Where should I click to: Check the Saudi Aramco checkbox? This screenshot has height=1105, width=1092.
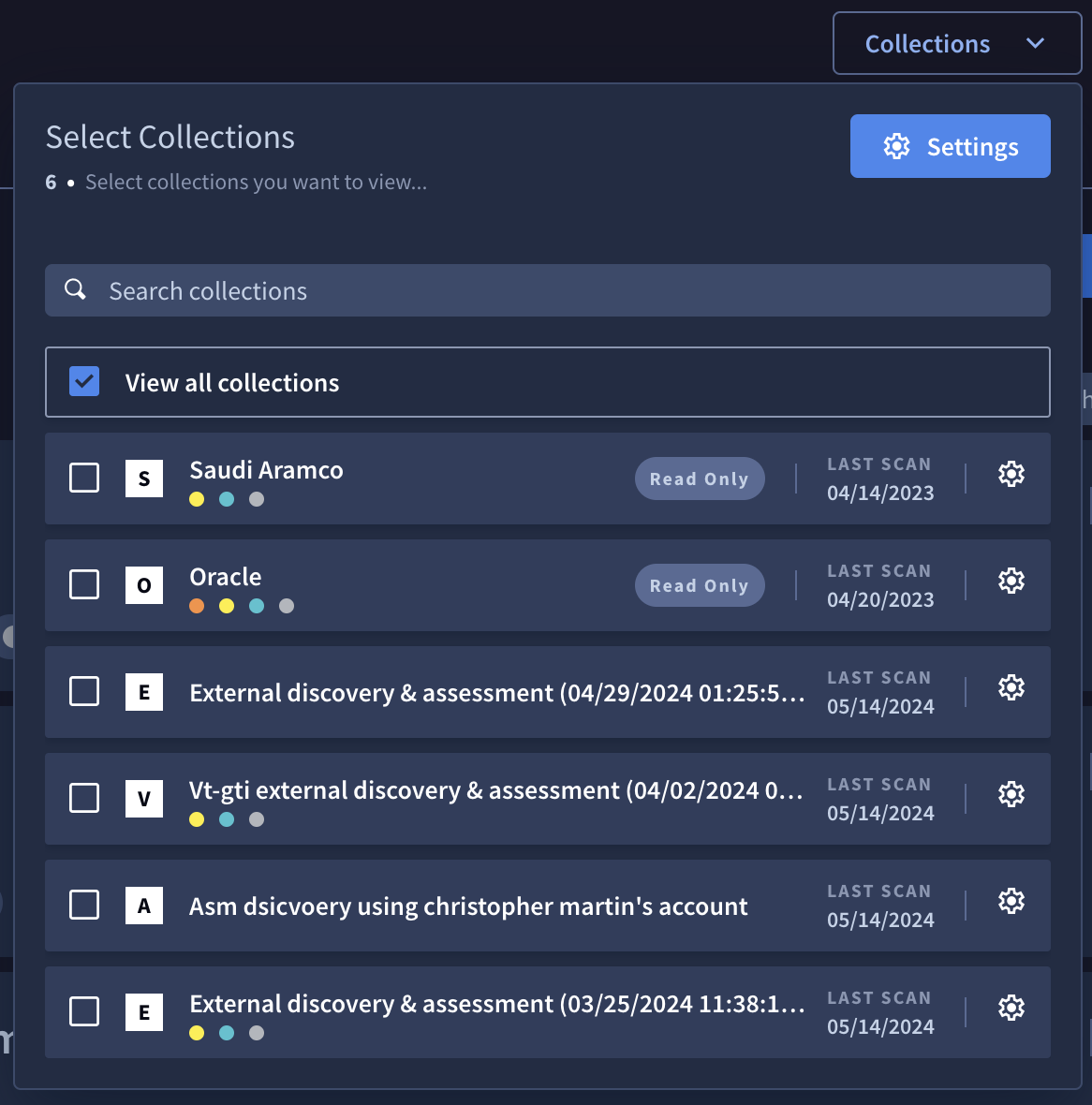[x=84, y=478]
